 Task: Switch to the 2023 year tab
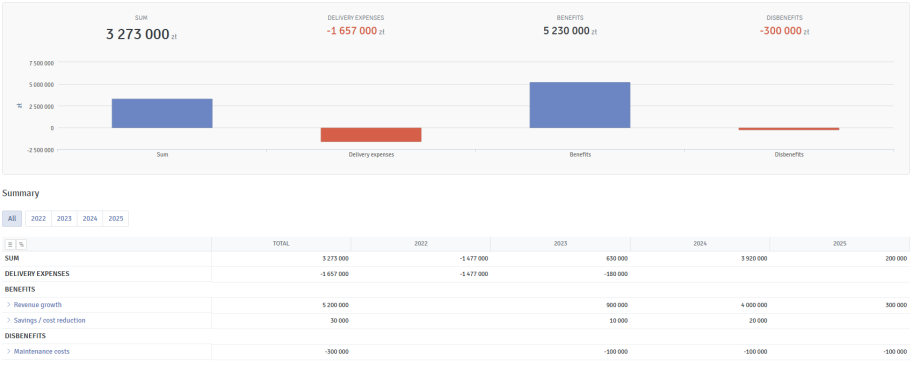(x=64, y=218)
